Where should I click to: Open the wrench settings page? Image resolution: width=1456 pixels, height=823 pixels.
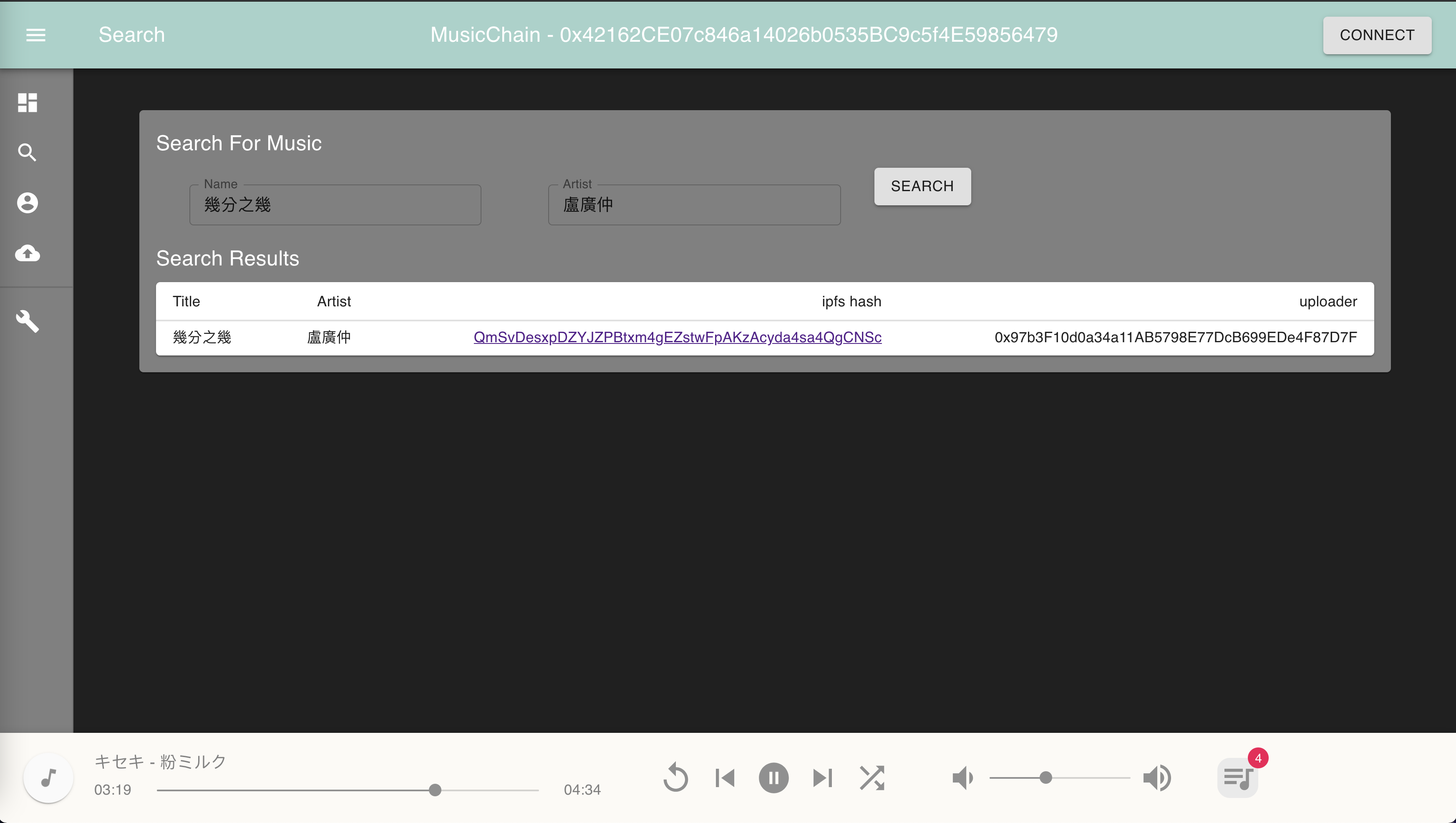click(27, 321)
